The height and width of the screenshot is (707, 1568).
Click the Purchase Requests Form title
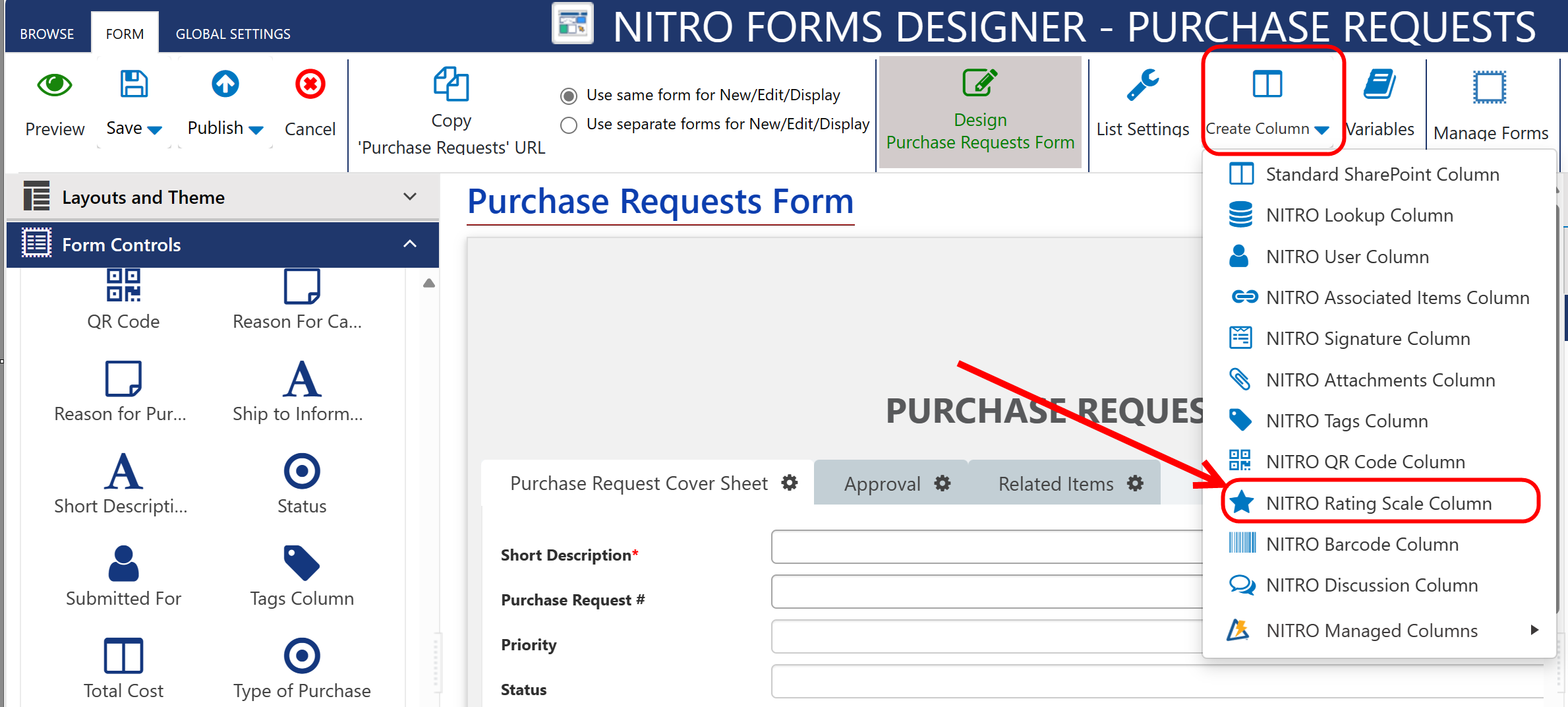[x=660, y=201]
